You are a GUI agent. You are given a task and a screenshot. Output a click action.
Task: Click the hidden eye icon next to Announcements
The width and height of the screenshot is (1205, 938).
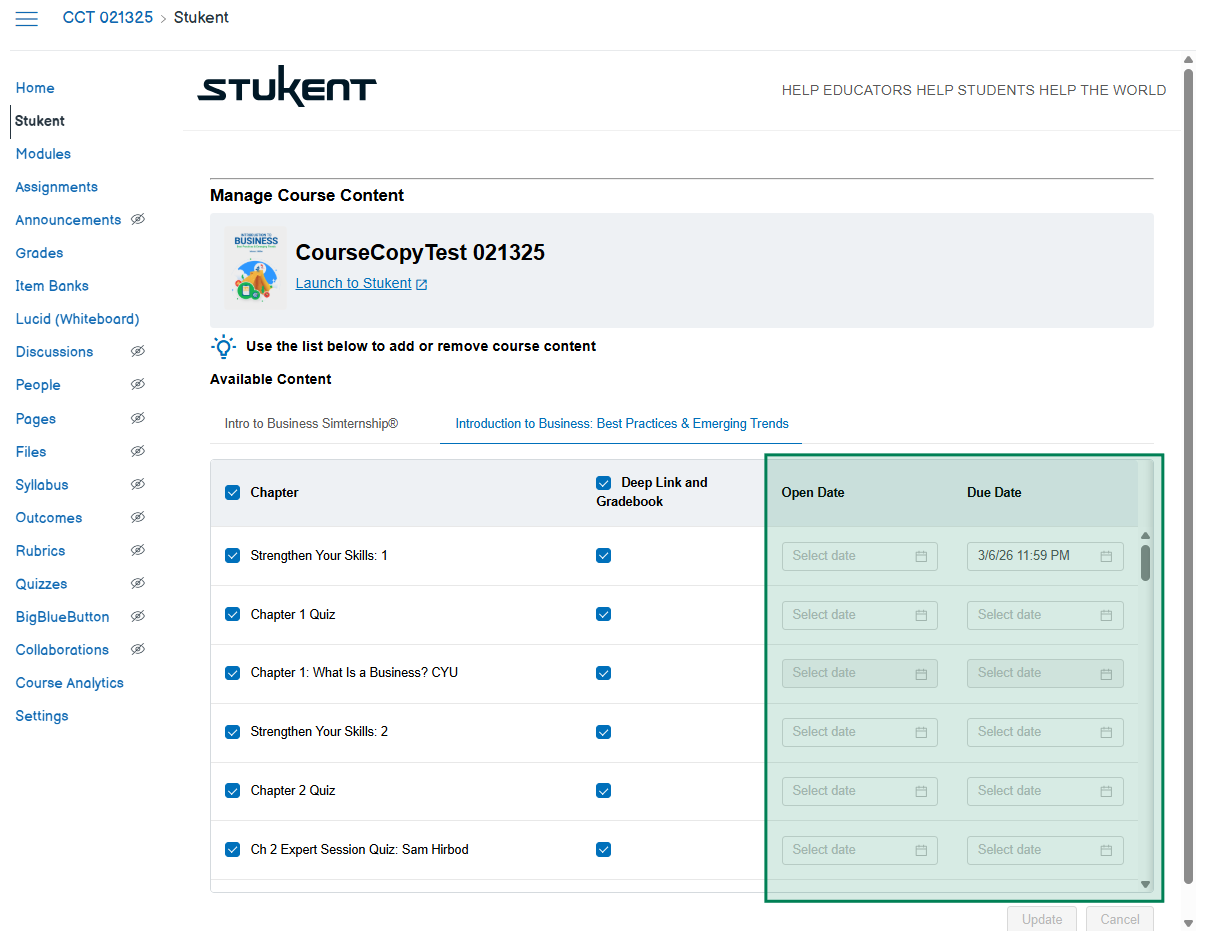pyautogui.click(x=138, y=220)
